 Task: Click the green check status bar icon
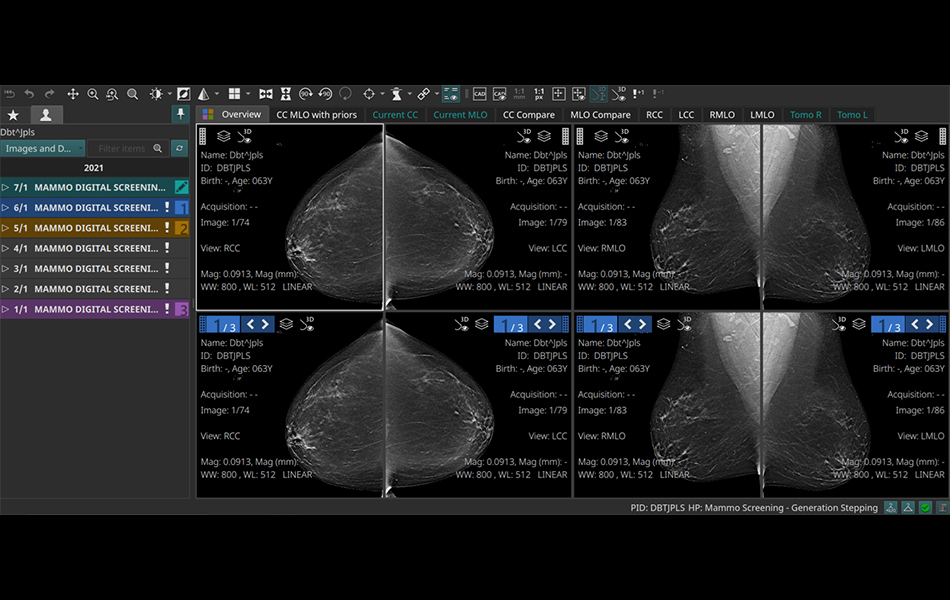point(925,508)
